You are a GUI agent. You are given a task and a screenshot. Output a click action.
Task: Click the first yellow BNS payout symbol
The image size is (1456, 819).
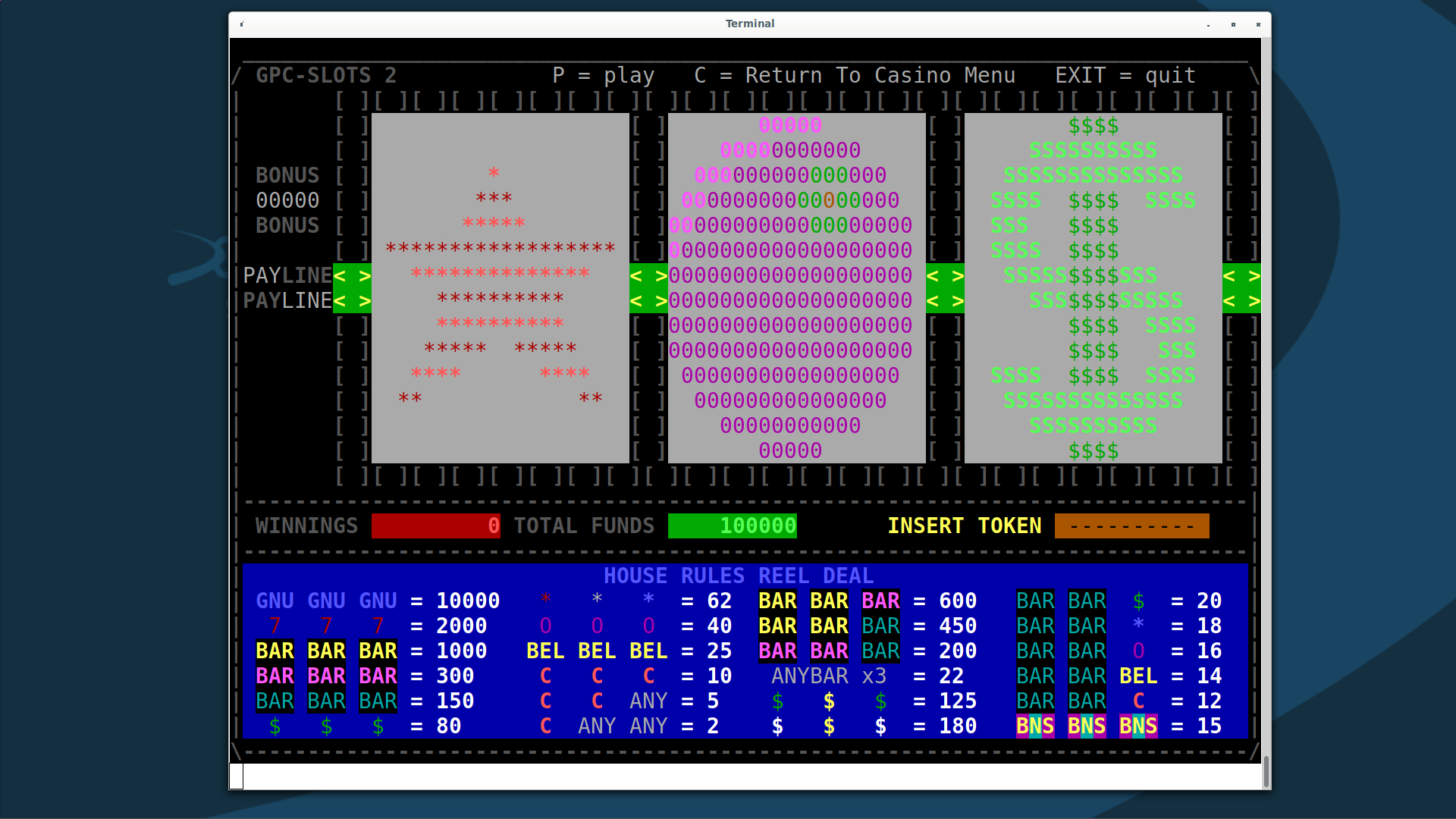point(1035,726)
